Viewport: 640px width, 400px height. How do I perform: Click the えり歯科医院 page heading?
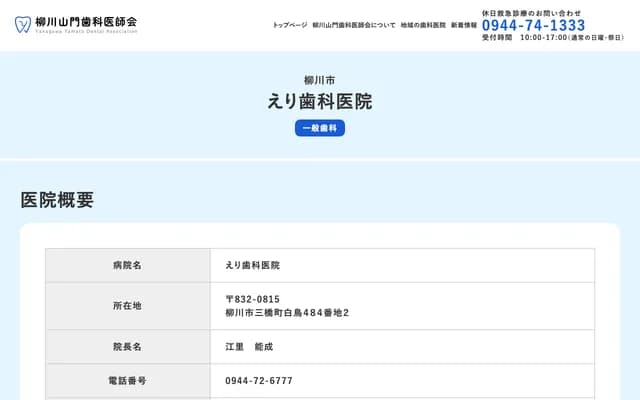(320, 102)
